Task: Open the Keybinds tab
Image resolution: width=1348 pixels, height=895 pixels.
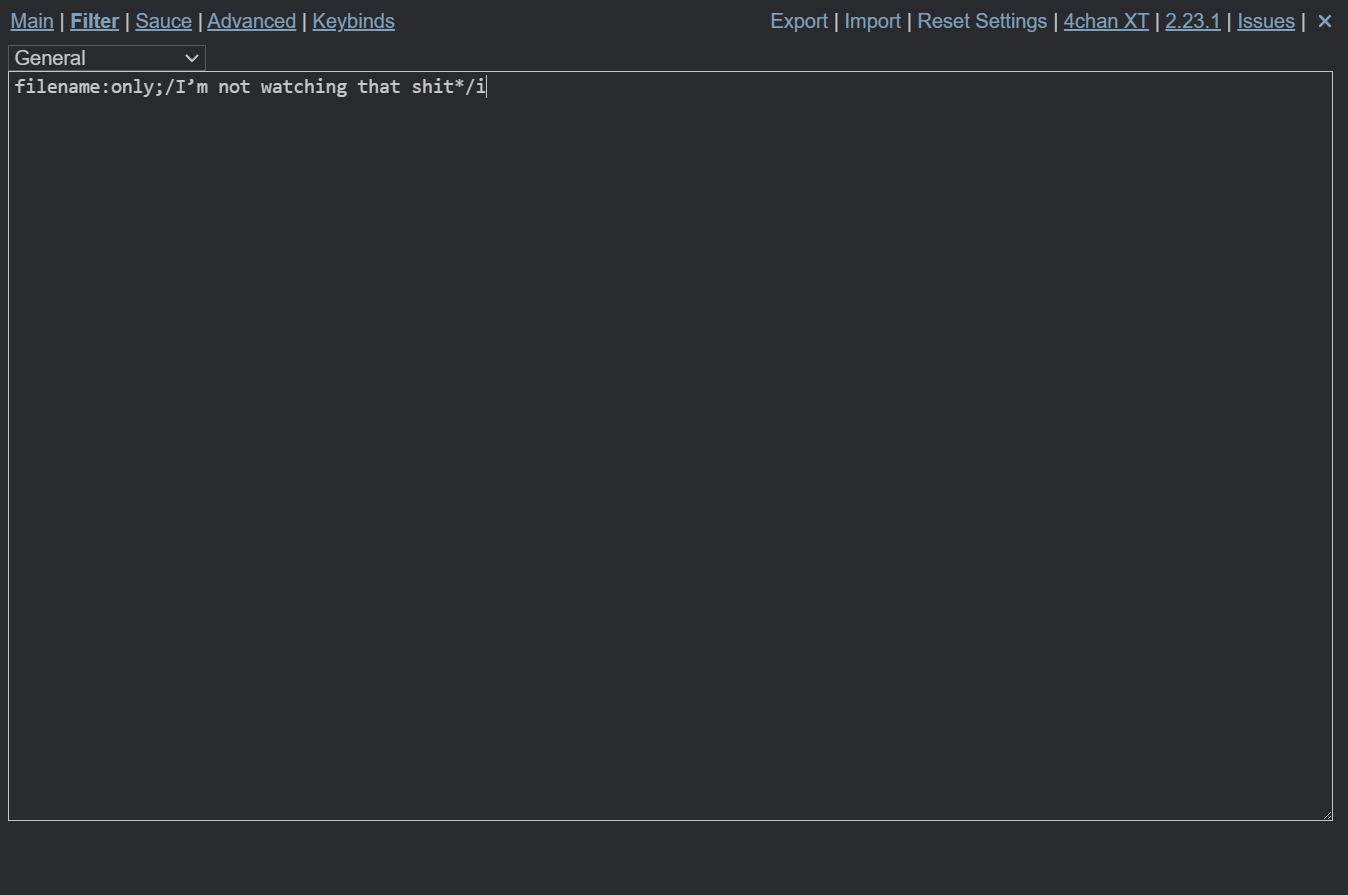Action: [353, 21]
